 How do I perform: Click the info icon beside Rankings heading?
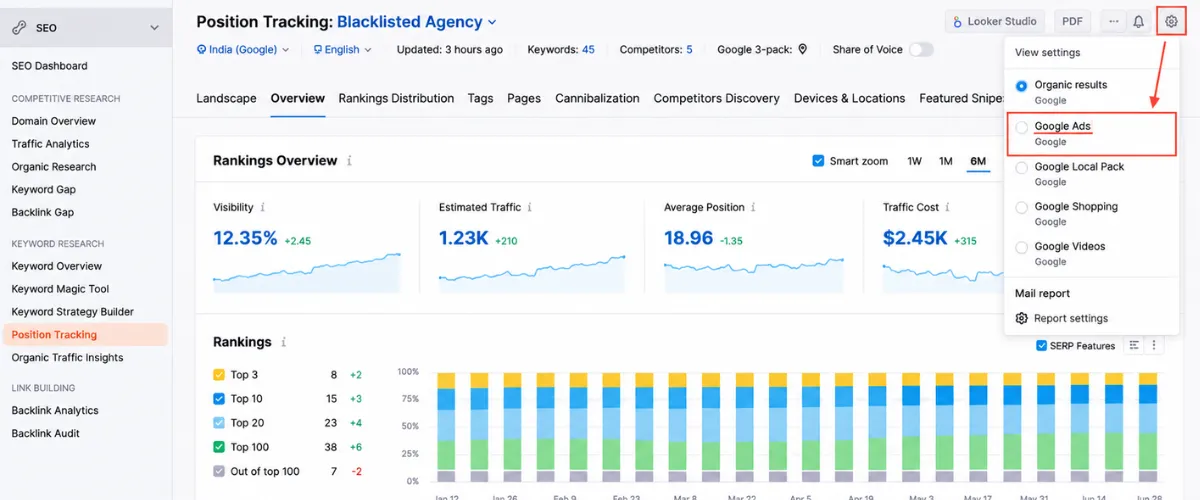click(x=284, y=342)
